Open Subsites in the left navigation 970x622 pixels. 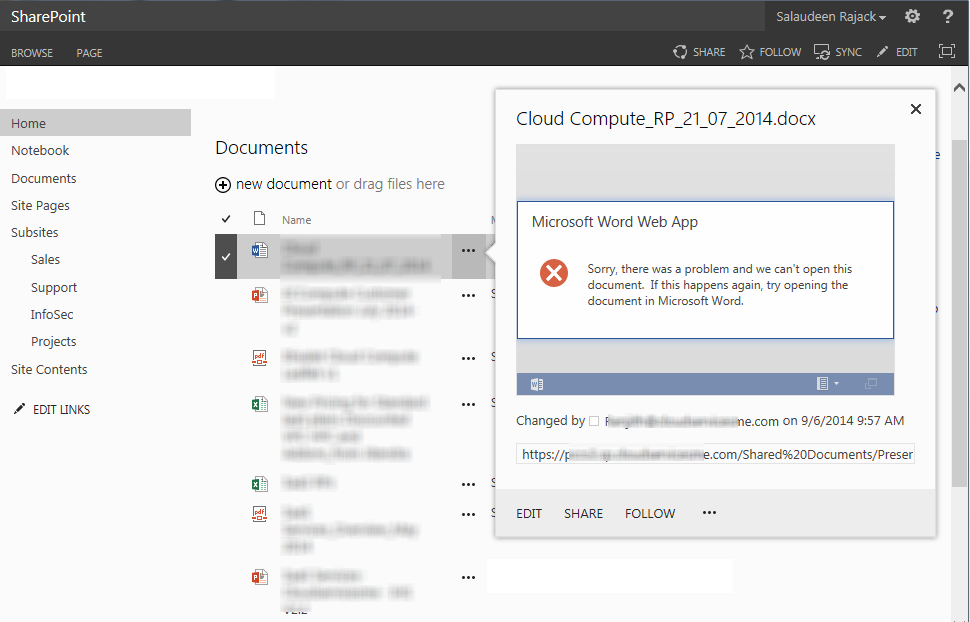35,232
